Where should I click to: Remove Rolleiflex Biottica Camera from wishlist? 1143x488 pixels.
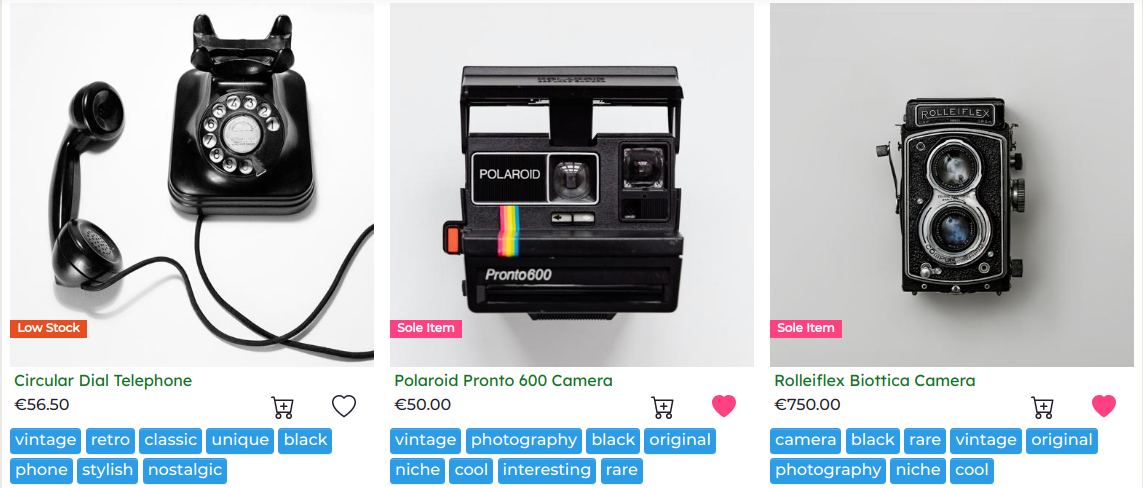(x=1104, y=406)
